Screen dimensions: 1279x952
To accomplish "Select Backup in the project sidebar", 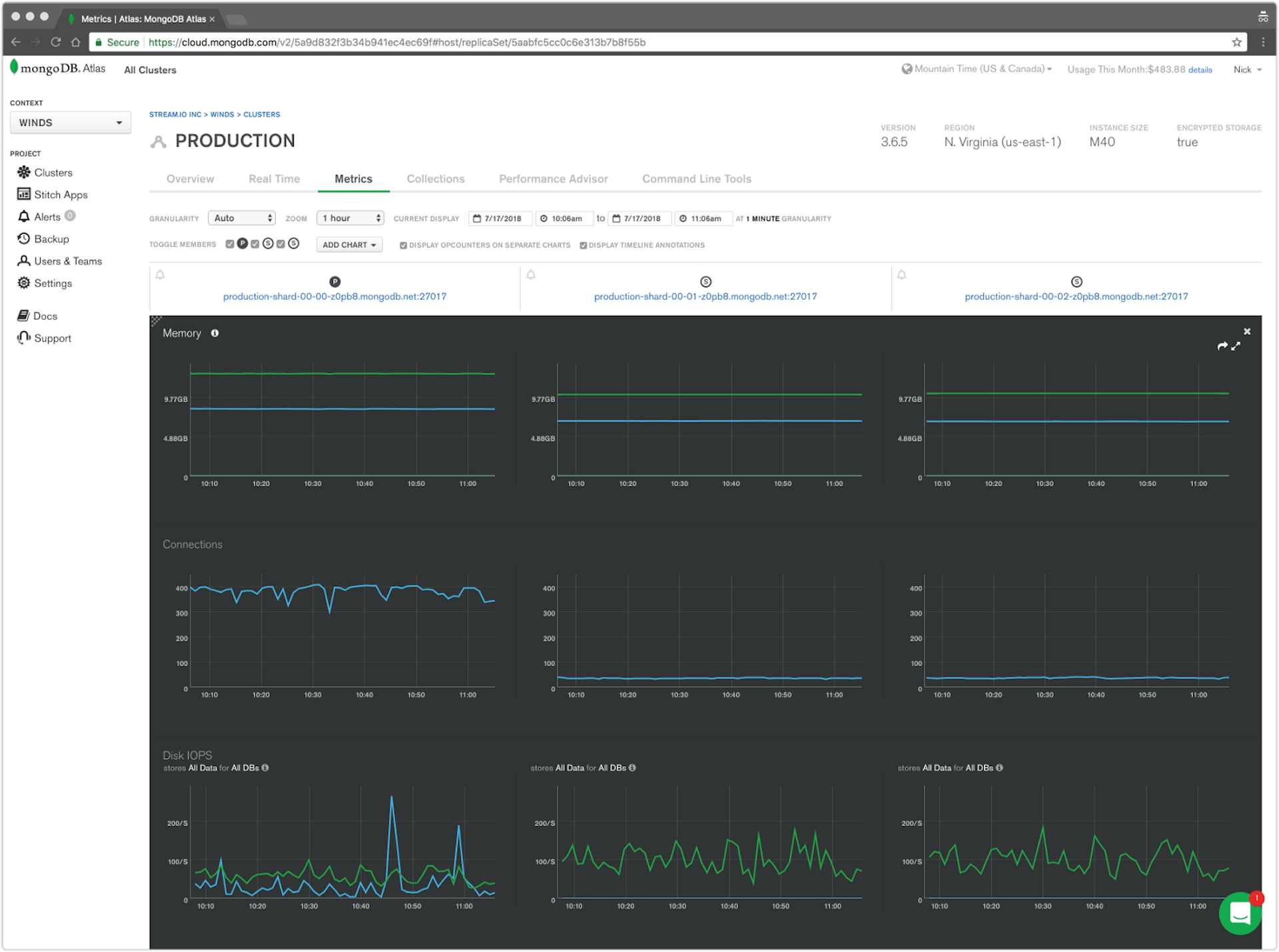I will click(x=51, y=238).
